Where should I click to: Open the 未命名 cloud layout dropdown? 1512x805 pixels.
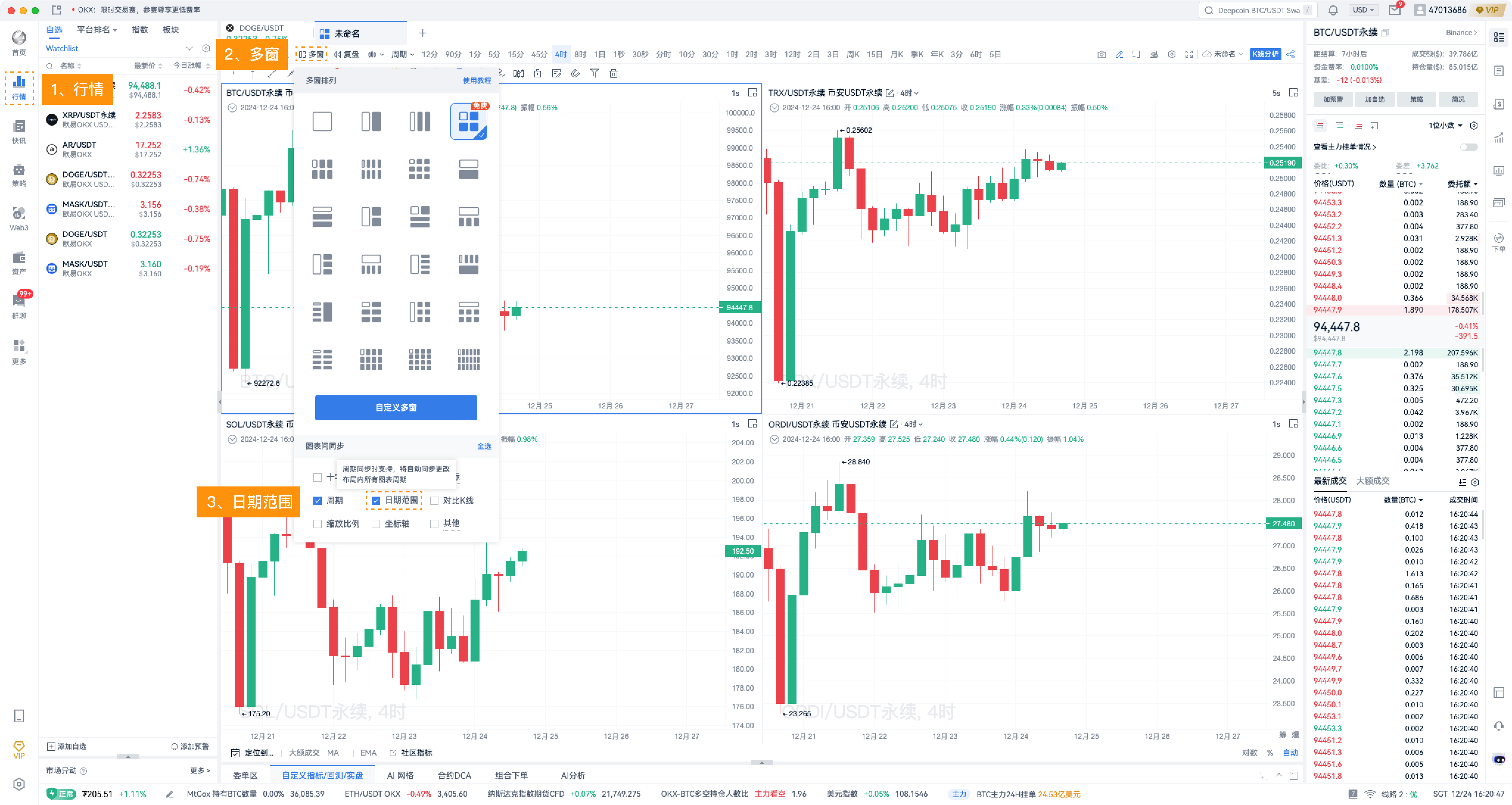[1223, 54]
